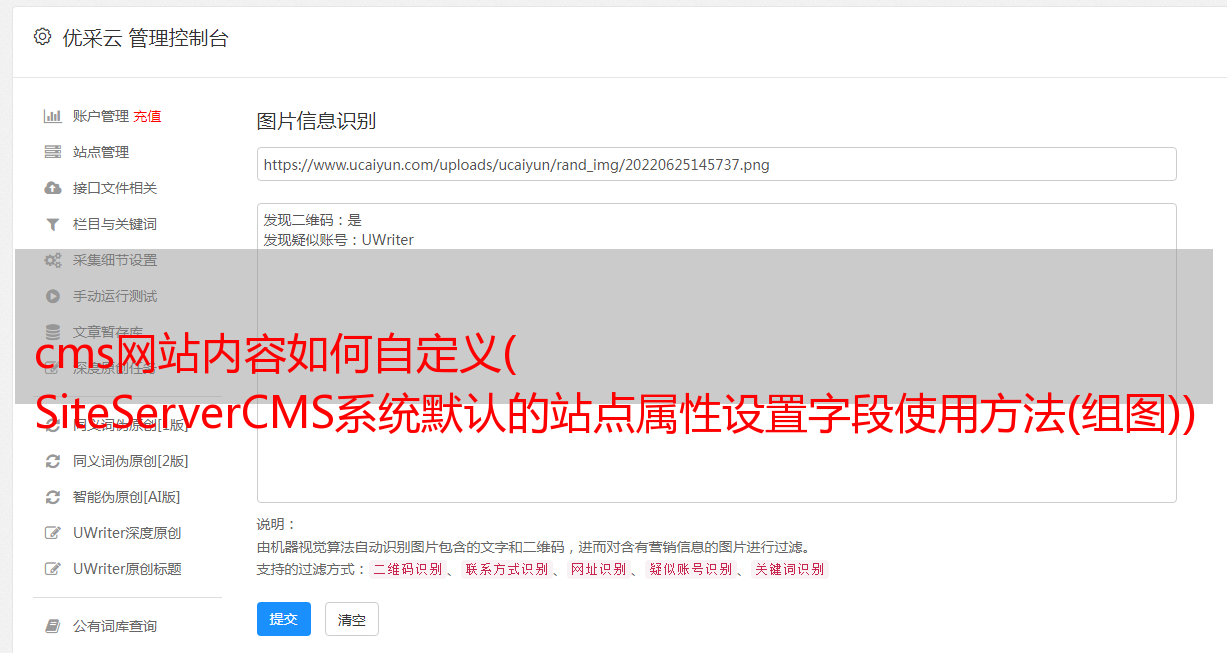Select the 关键词识别 filter tag

click(790, 569)
